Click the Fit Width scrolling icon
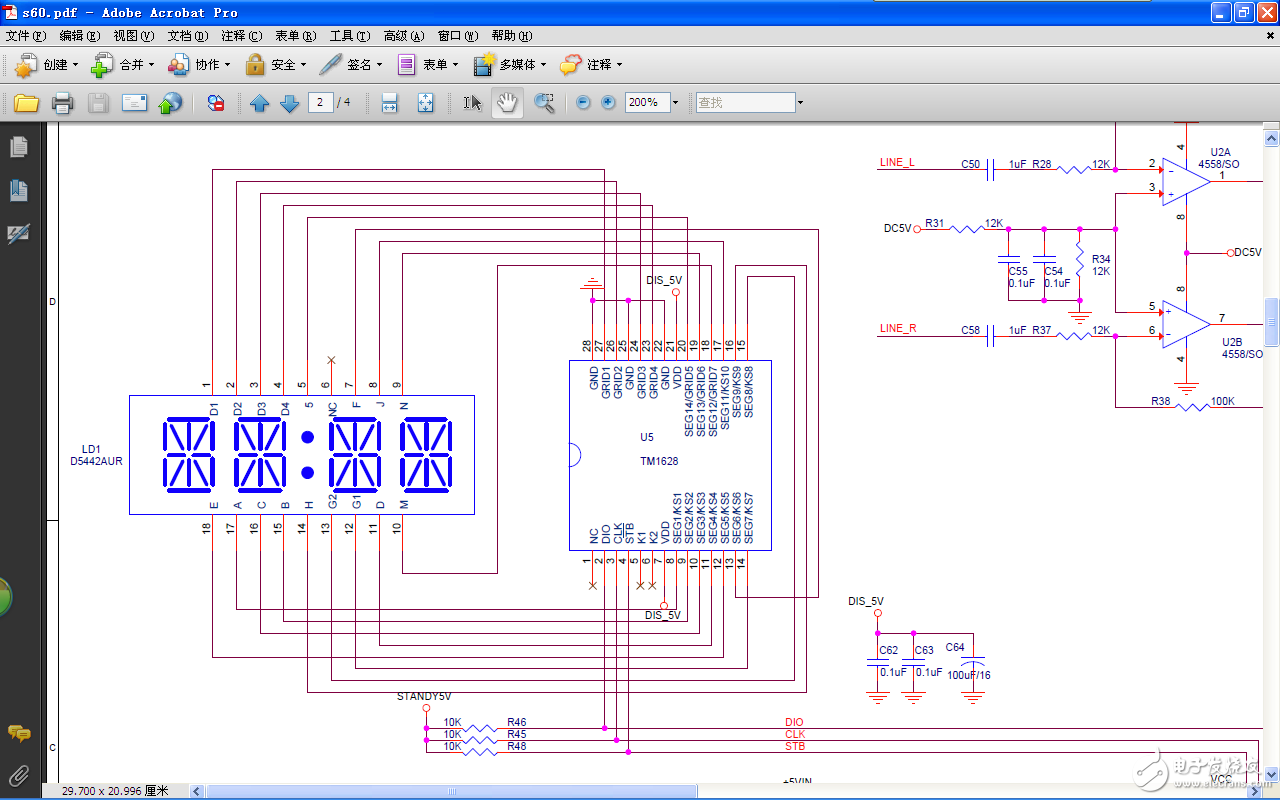1280x800 pixels. (390, 102)
